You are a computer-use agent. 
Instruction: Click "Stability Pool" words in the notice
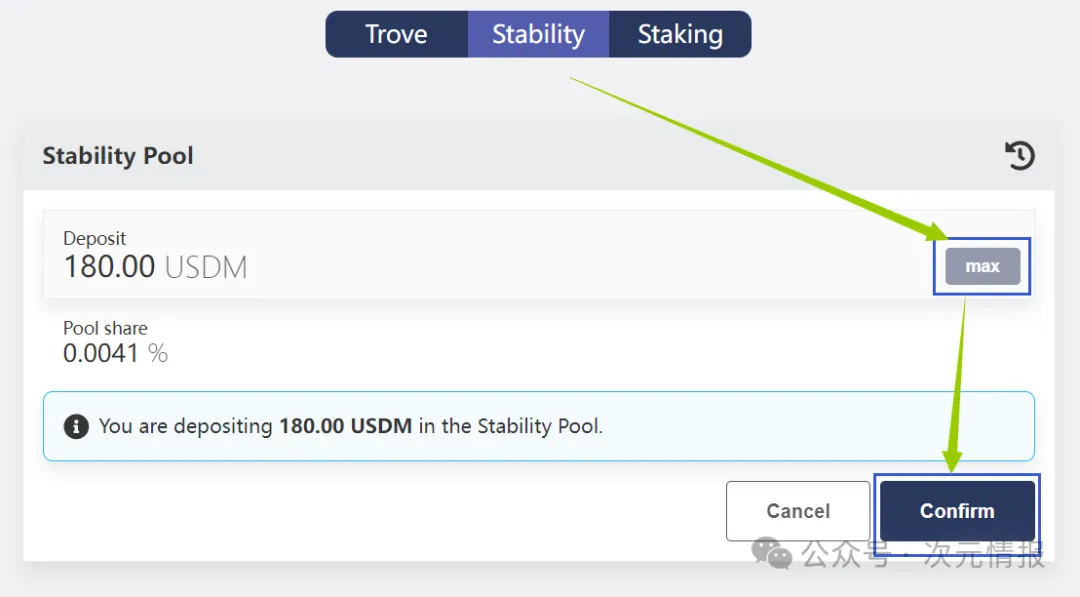(539, 426)
